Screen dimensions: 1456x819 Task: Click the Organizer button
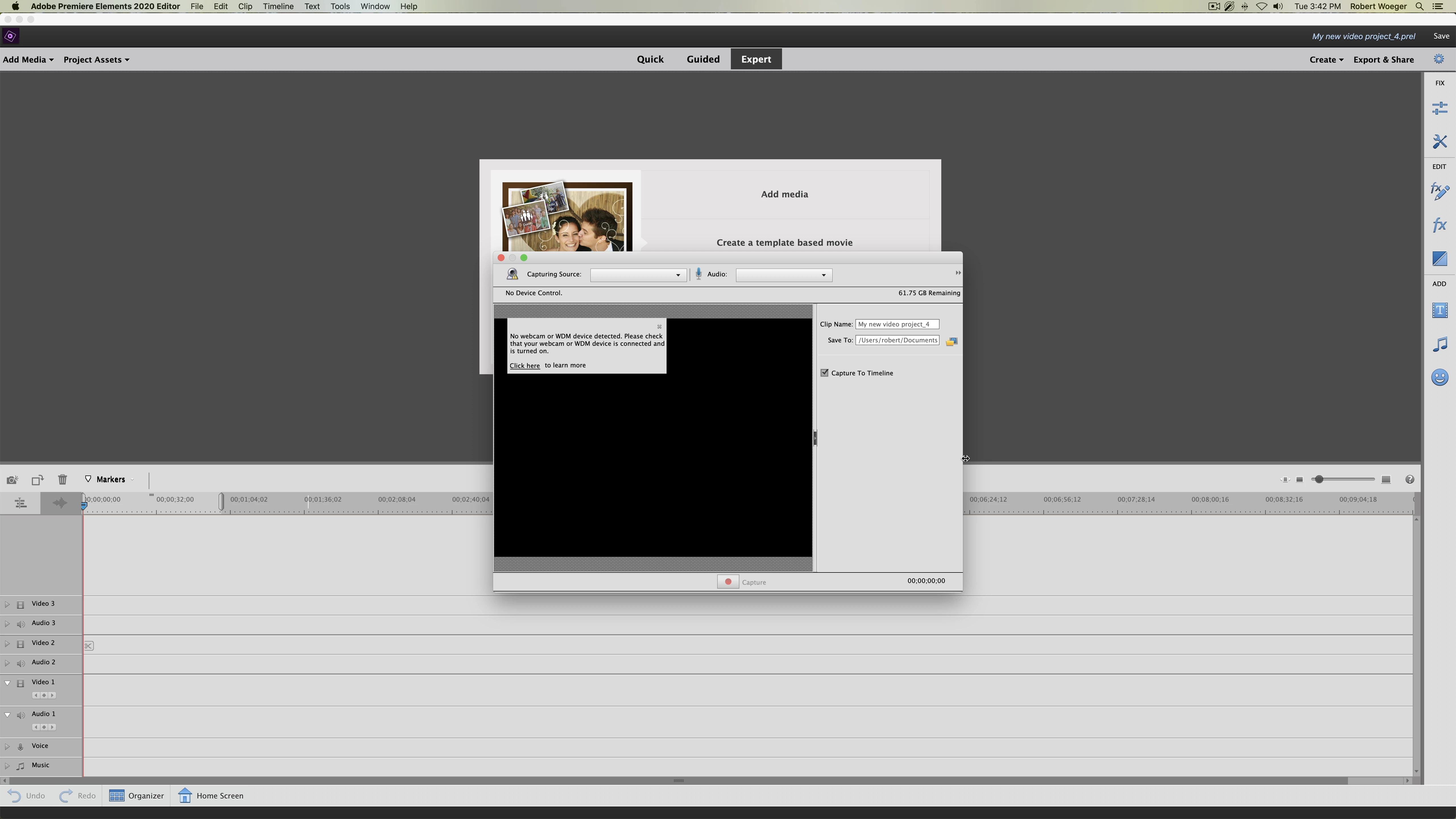(x=136, y=796)
